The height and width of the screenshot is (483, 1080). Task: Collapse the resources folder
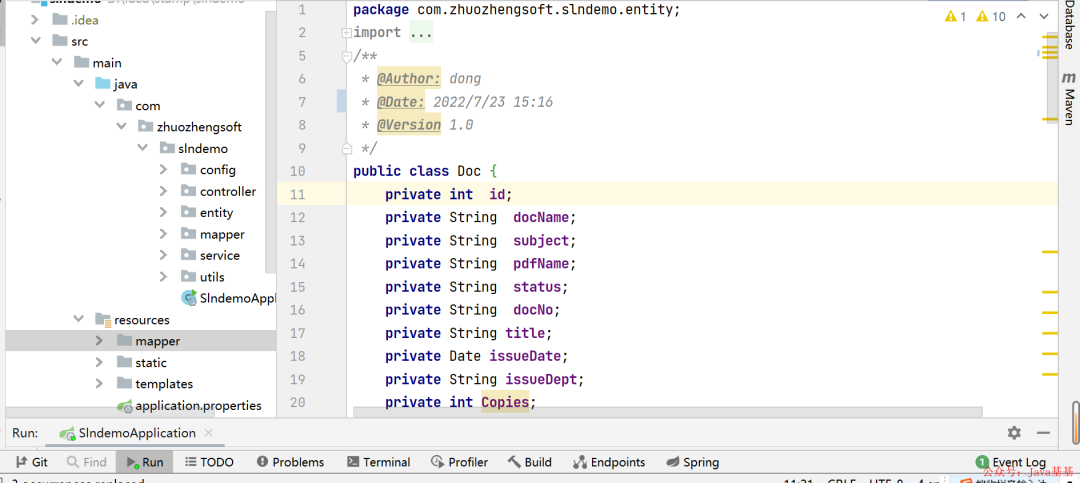click(x=79, y=319)
